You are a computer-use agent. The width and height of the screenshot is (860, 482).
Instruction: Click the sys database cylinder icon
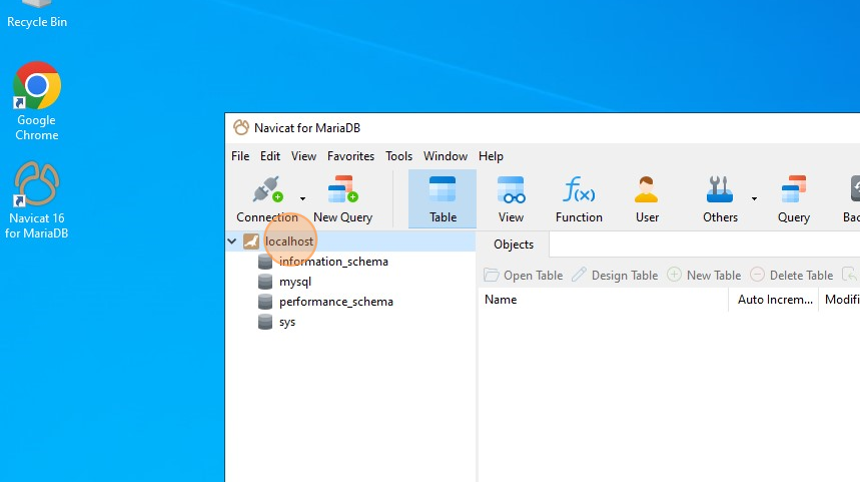(x=265, y=322)
